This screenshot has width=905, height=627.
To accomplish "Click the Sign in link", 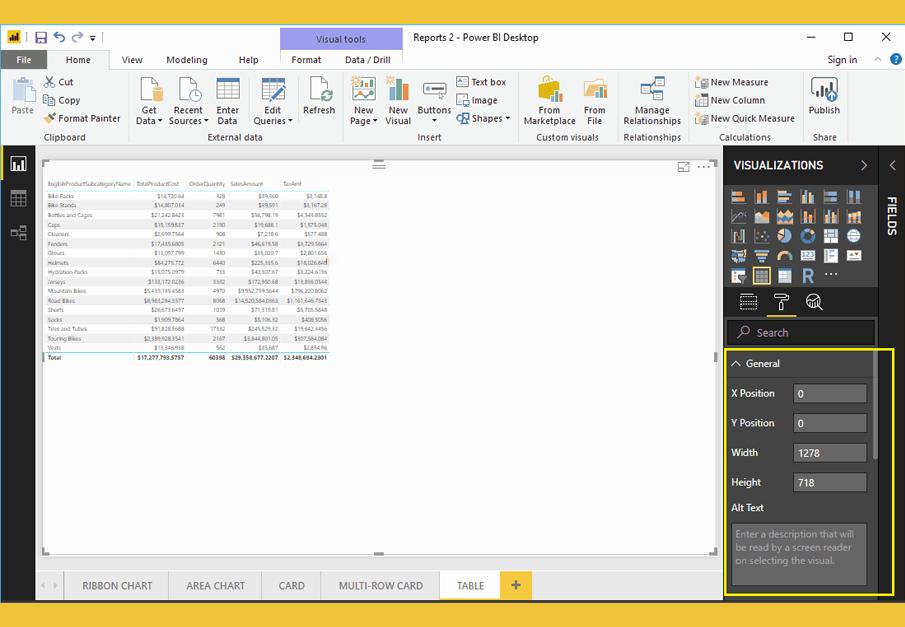I will click(x=842, y=60).
